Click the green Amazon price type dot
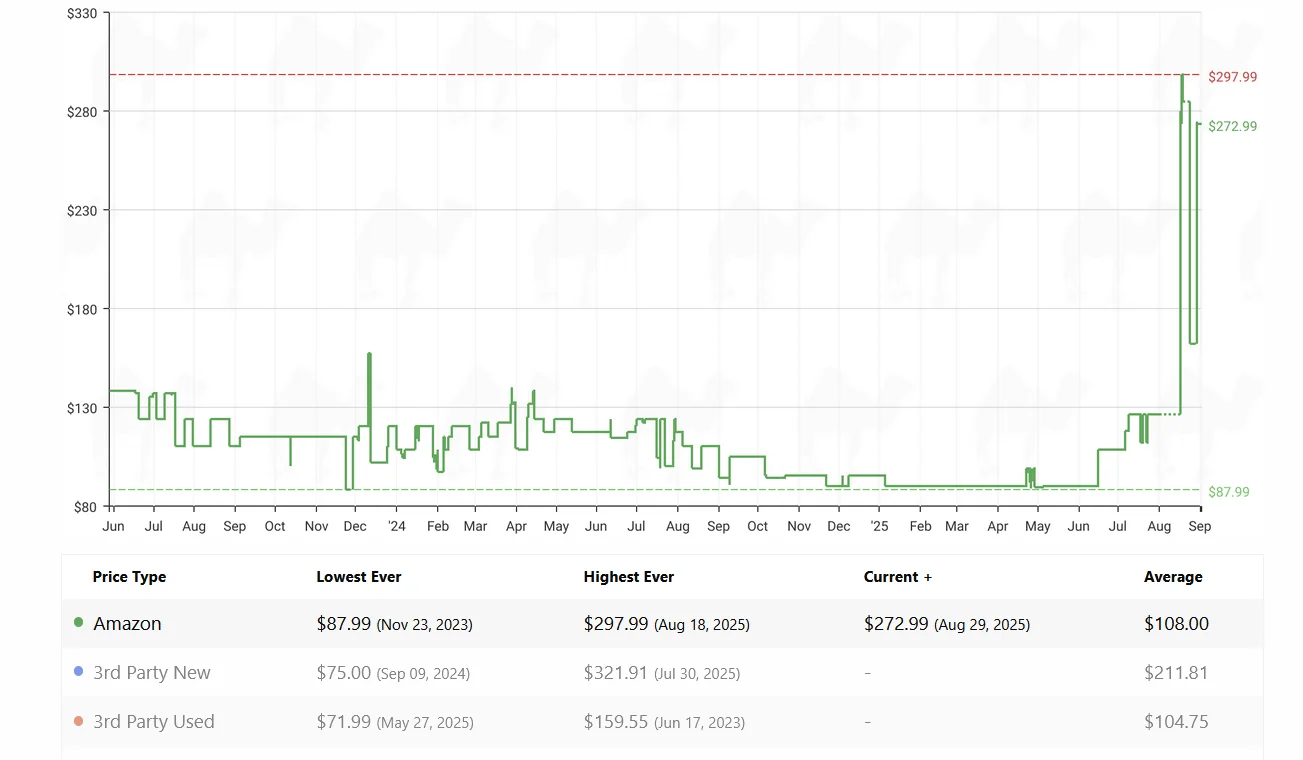This screenshot has height=760, width=1303. (79, 623)
